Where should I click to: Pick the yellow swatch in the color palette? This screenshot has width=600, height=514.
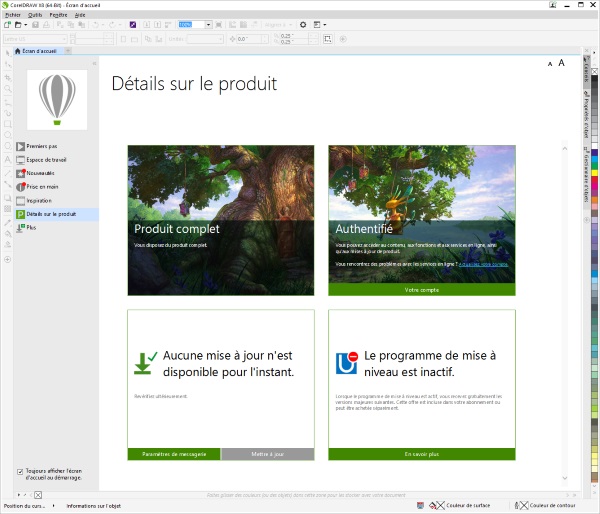[x=595, y=173]
